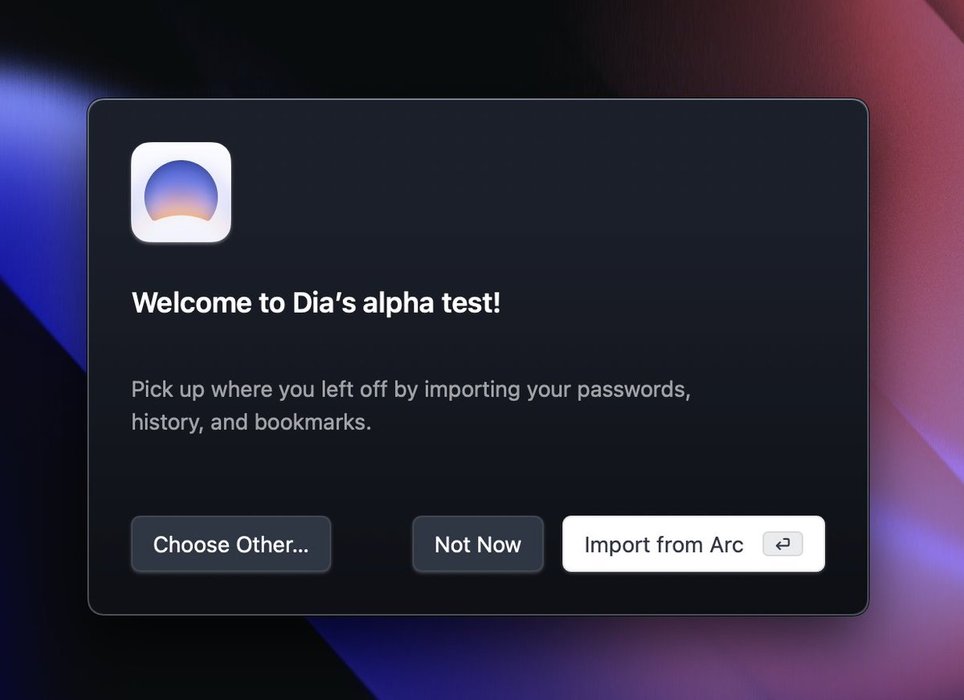964x700 pixels.
Task: Click the orange glow in the Dia logo
Action: 181,213
